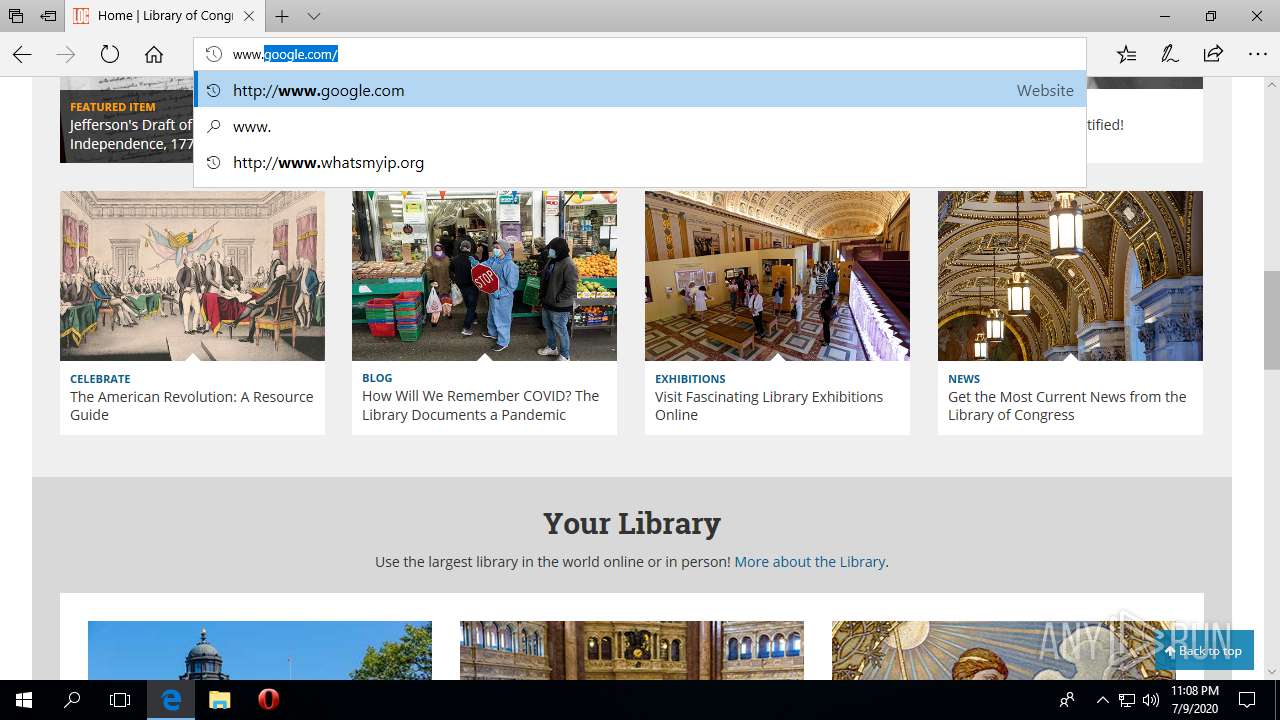
Task: Launch Opera from the taskbar
Action: (268, 700)
